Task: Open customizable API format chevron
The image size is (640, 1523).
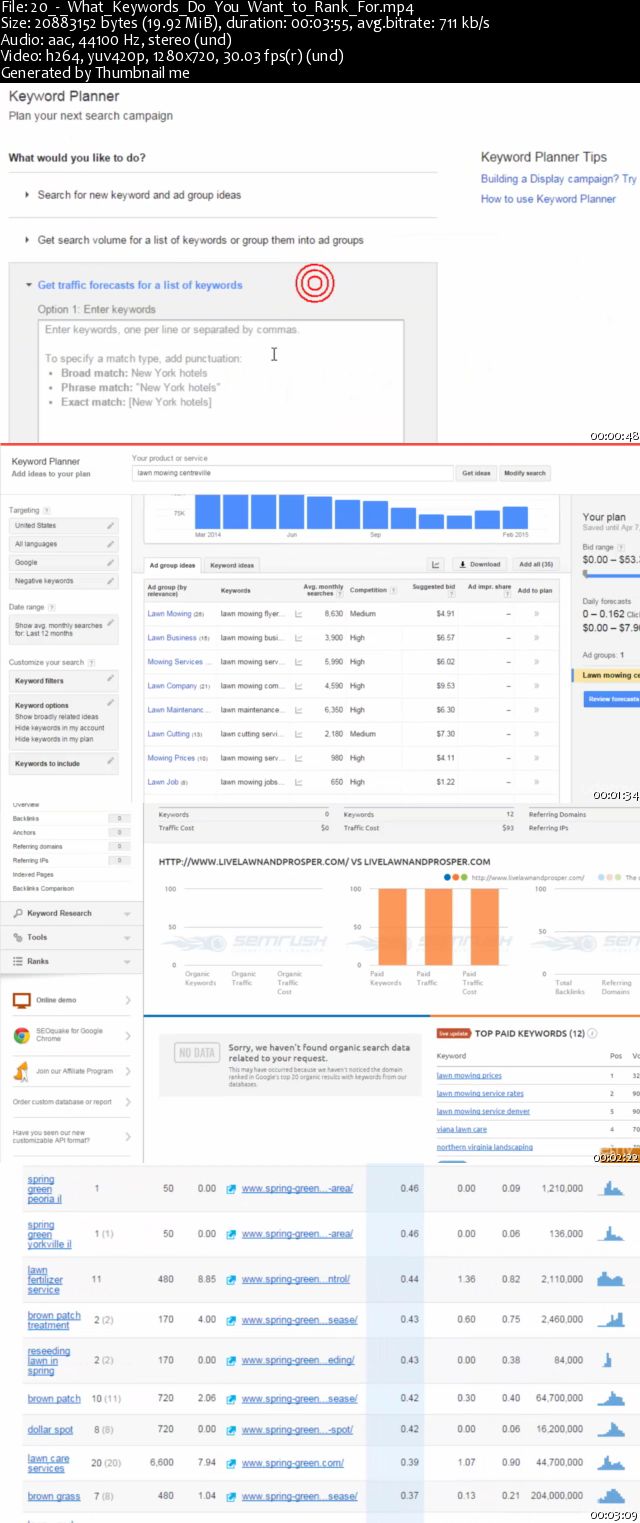Action: 128,1136
